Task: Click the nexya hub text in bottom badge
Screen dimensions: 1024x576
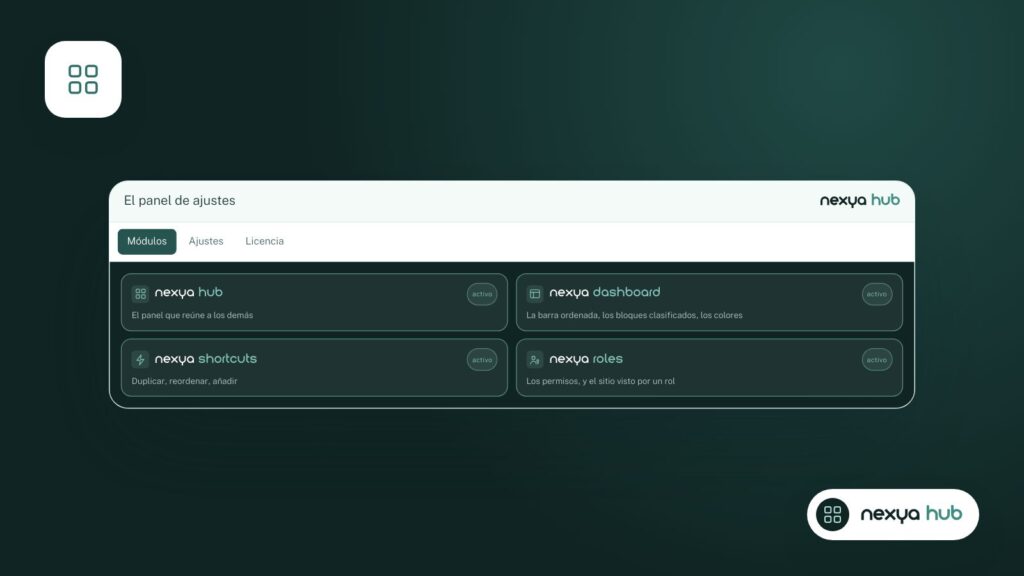Action: point(911,514)
